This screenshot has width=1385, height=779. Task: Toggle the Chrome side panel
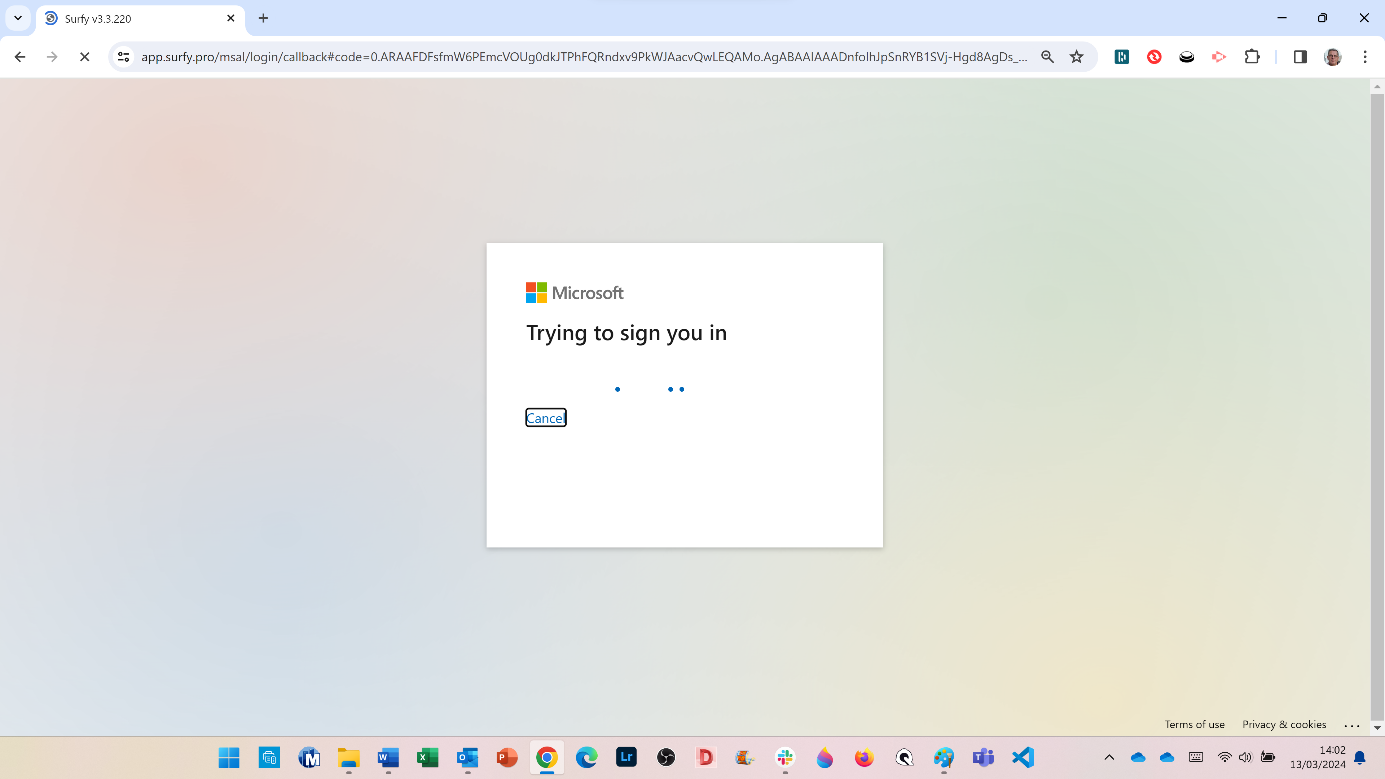tap(1300, 57)
